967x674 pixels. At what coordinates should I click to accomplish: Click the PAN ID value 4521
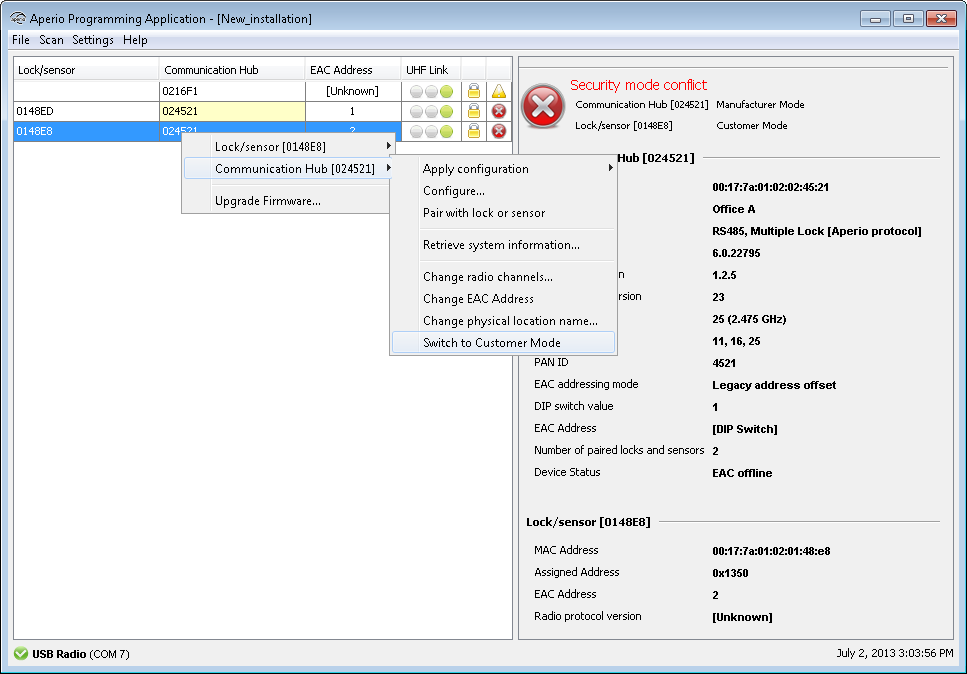[x=724, y=363]
